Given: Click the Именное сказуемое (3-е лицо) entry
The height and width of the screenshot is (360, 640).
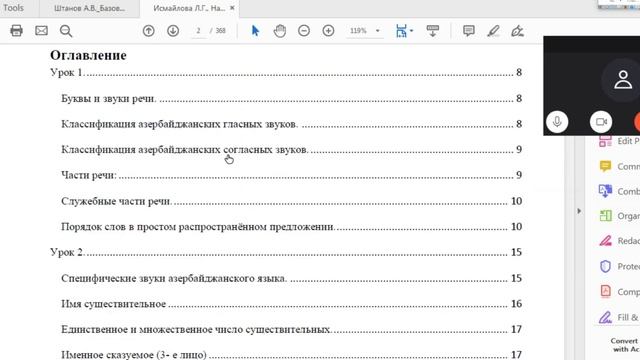Looking at the screenshot, I should 291,354.
